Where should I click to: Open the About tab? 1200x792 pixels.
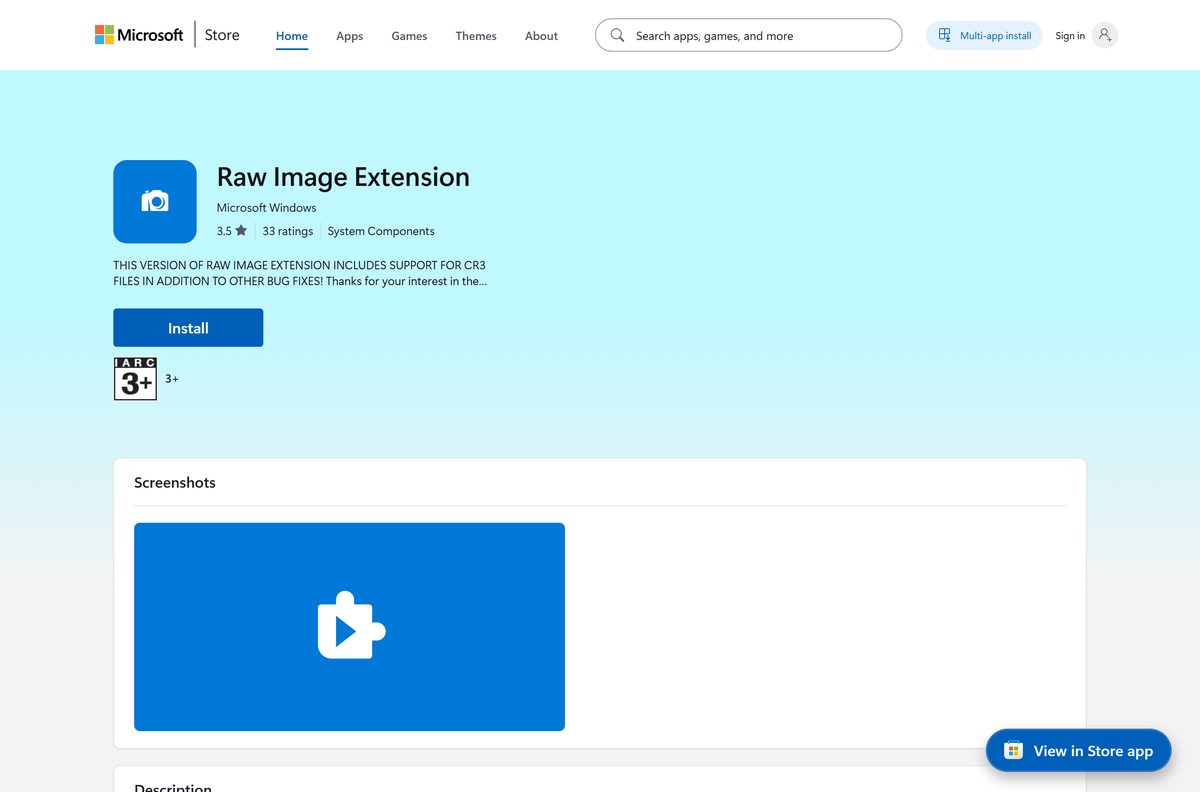[541, 36]
